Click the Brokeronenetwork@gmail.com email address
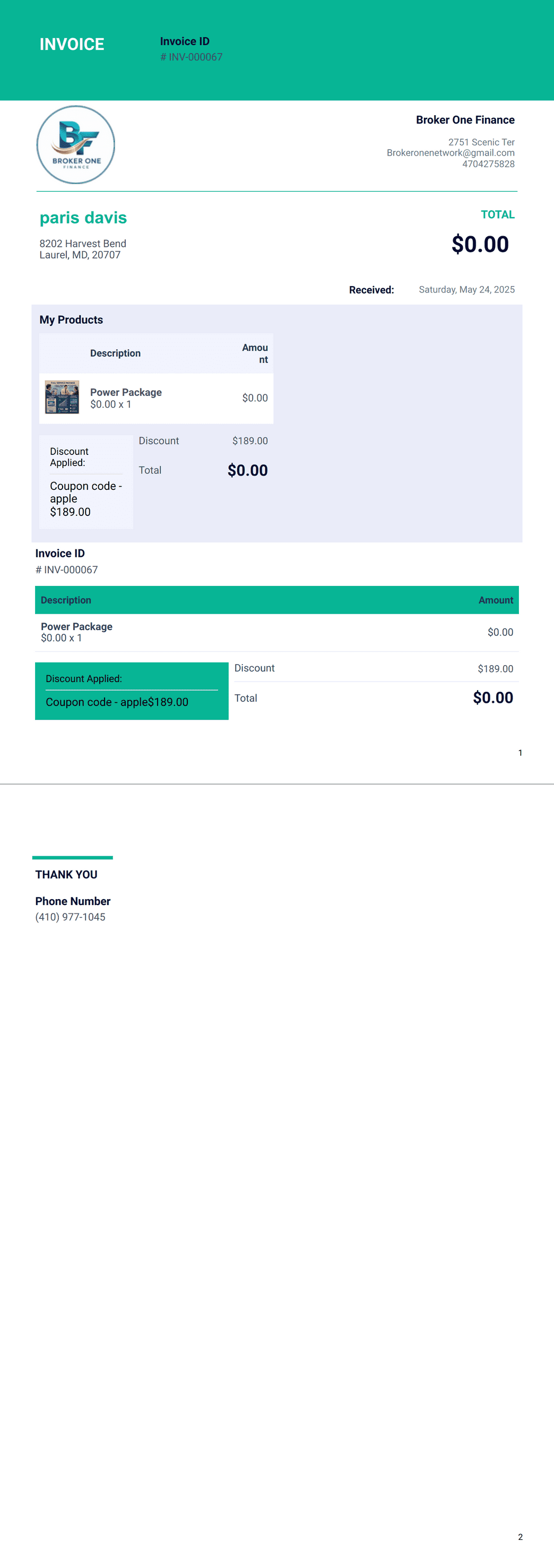This screenshot has height=1568, width=554. coord(451,153)
